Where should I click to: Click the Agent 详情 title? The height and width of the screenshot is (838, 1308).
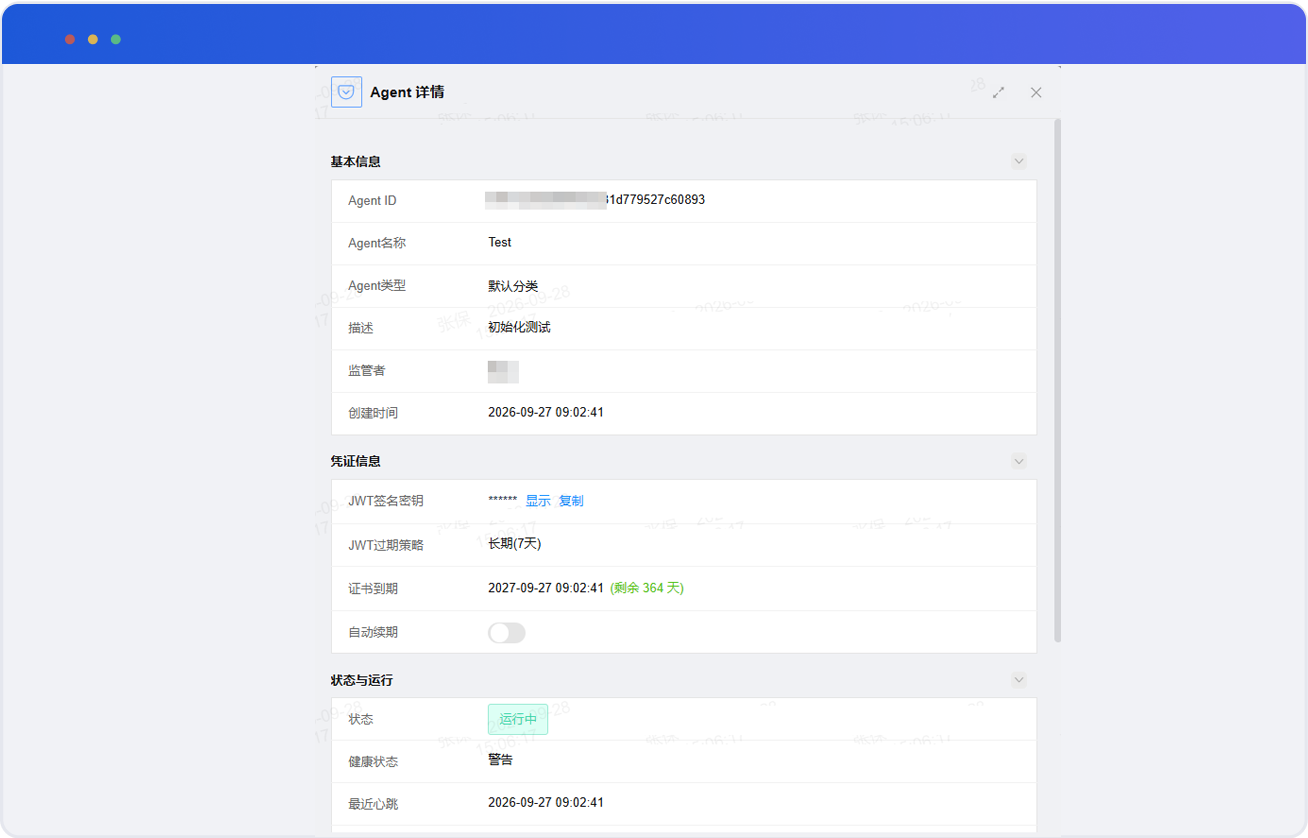pyautogui.click(x=407, y=92)
